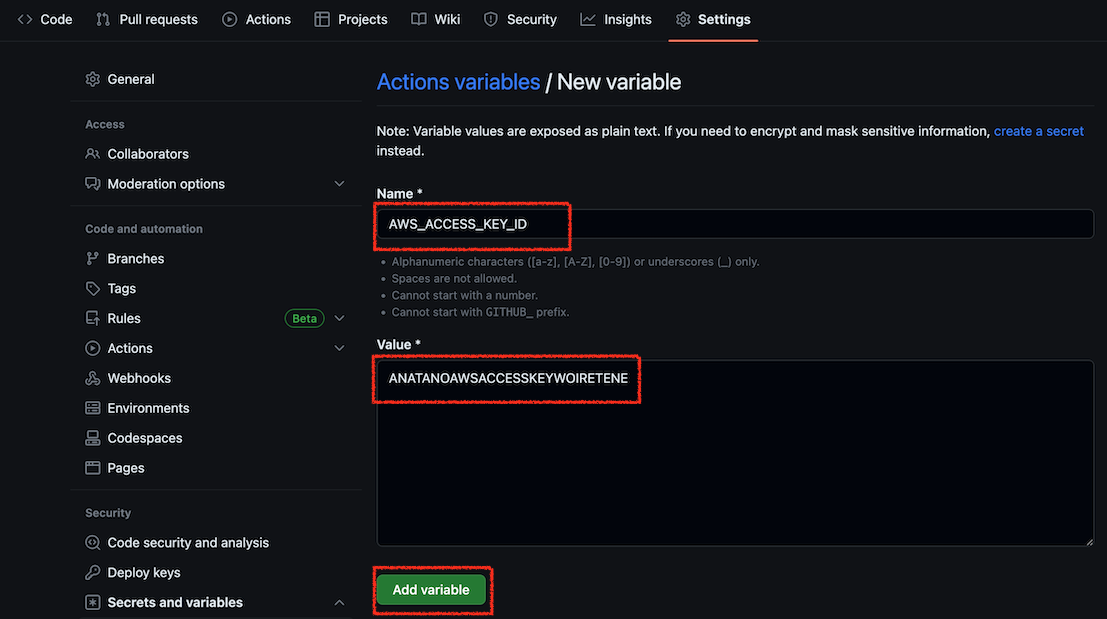Viewport: 1107px width, 619px height.
Task: Click the Tags label icon
Action: point(91,288)
